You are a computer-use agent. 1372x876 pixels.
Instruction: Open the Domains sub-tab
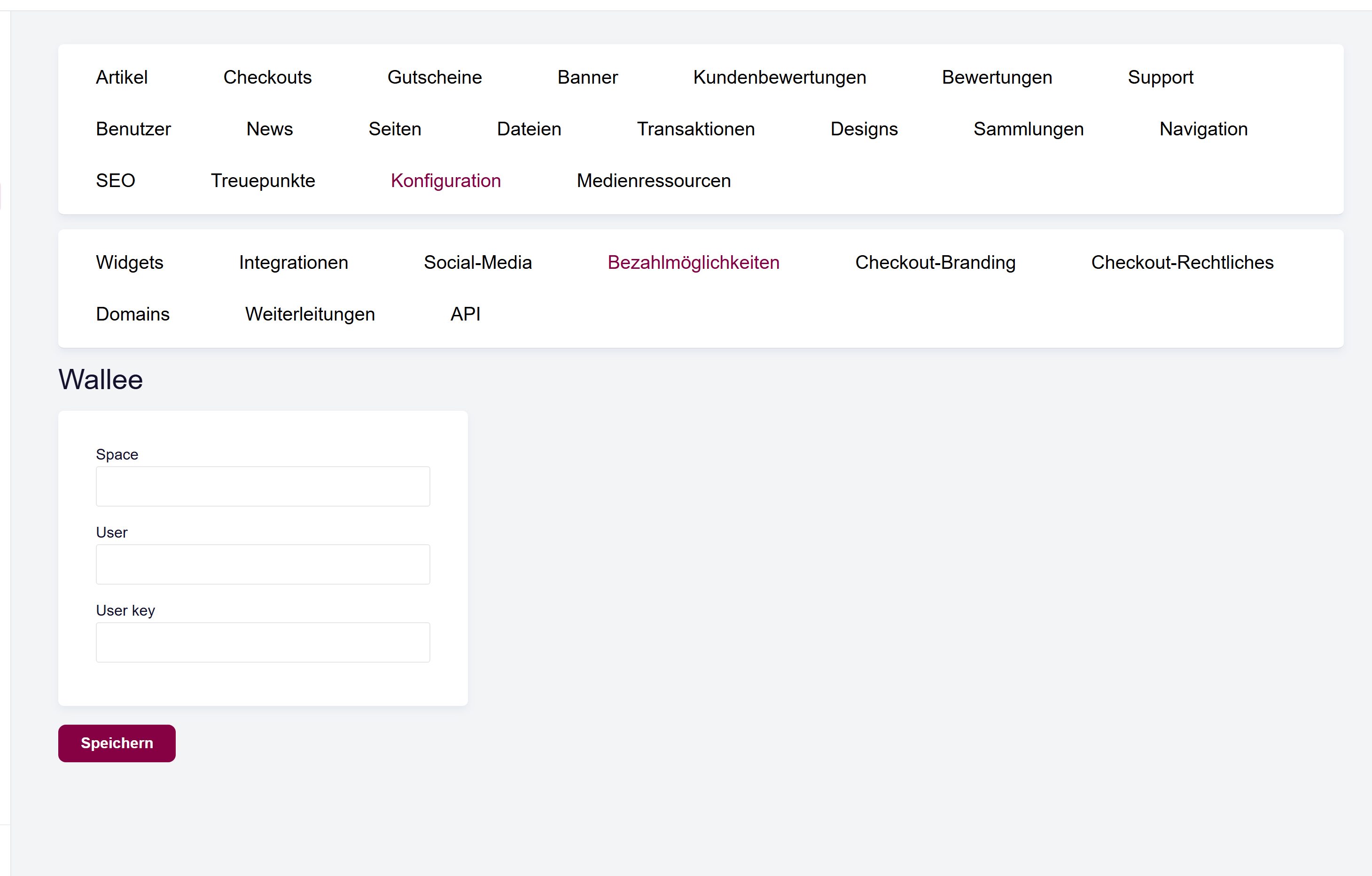click(133, 314)
